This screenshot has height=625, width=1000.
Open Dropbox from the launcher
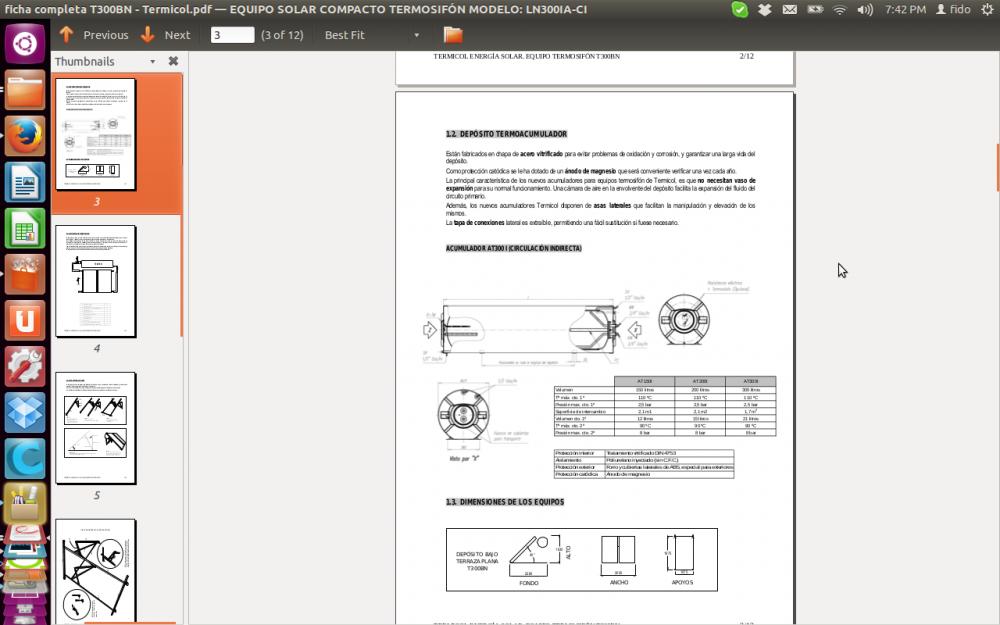tap(25, 412)
